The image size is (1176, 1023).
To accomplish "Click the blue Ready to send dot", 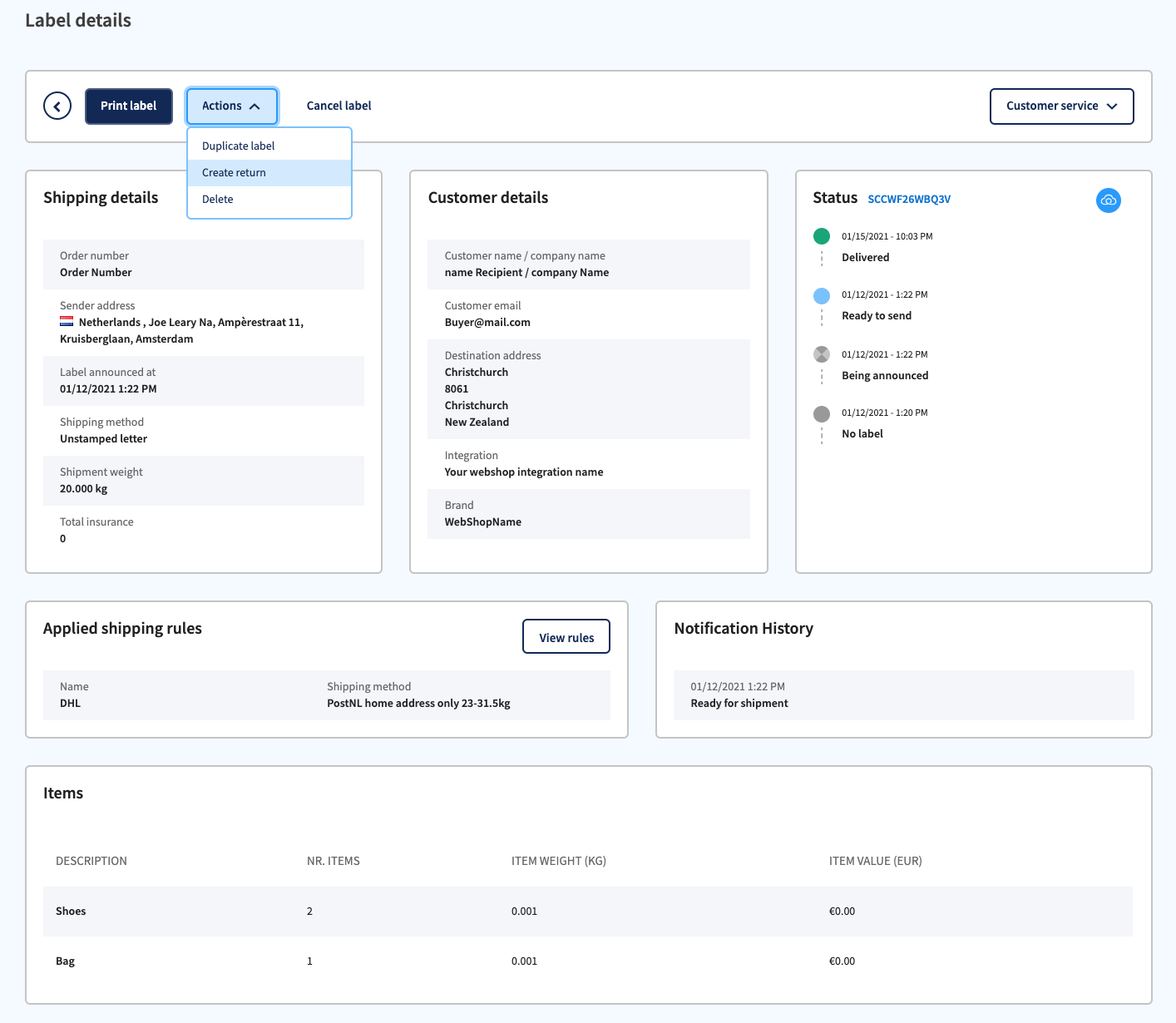I will click(822, 295).
